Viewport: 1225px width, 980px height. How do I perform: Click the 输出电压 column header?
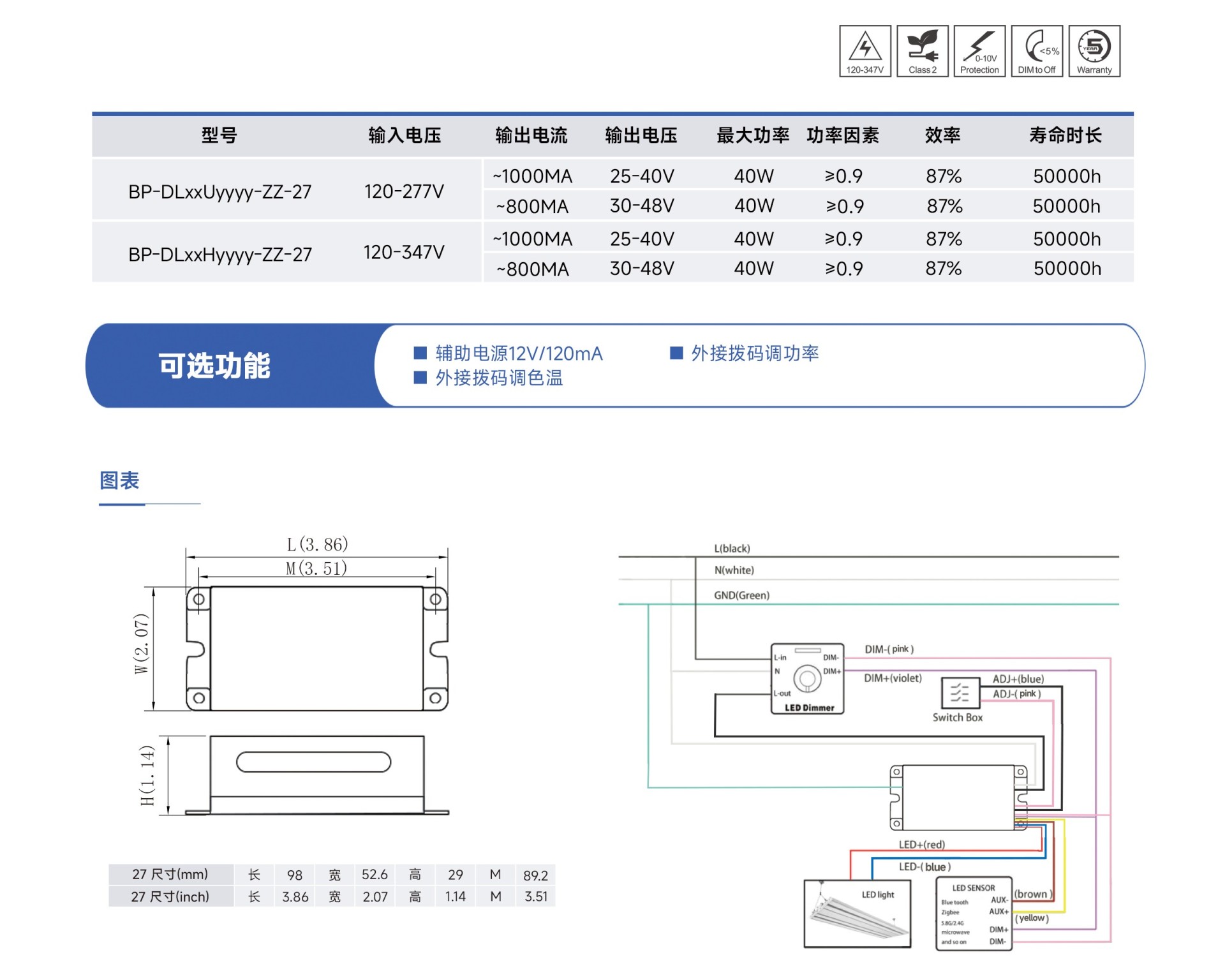point(641,135)
